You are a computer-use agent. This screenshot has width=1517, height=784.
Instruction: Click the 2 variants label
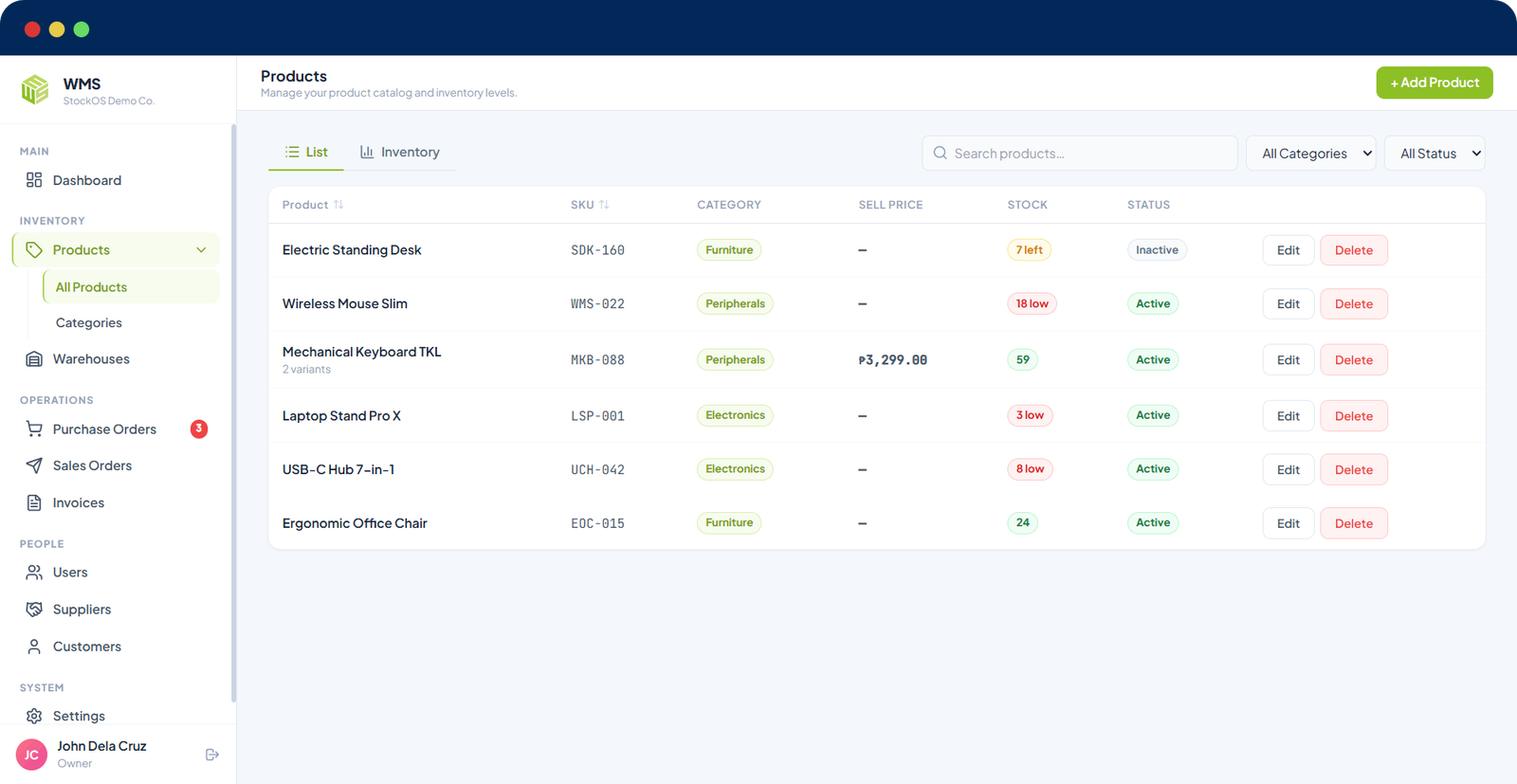click(x=306, y=370)
